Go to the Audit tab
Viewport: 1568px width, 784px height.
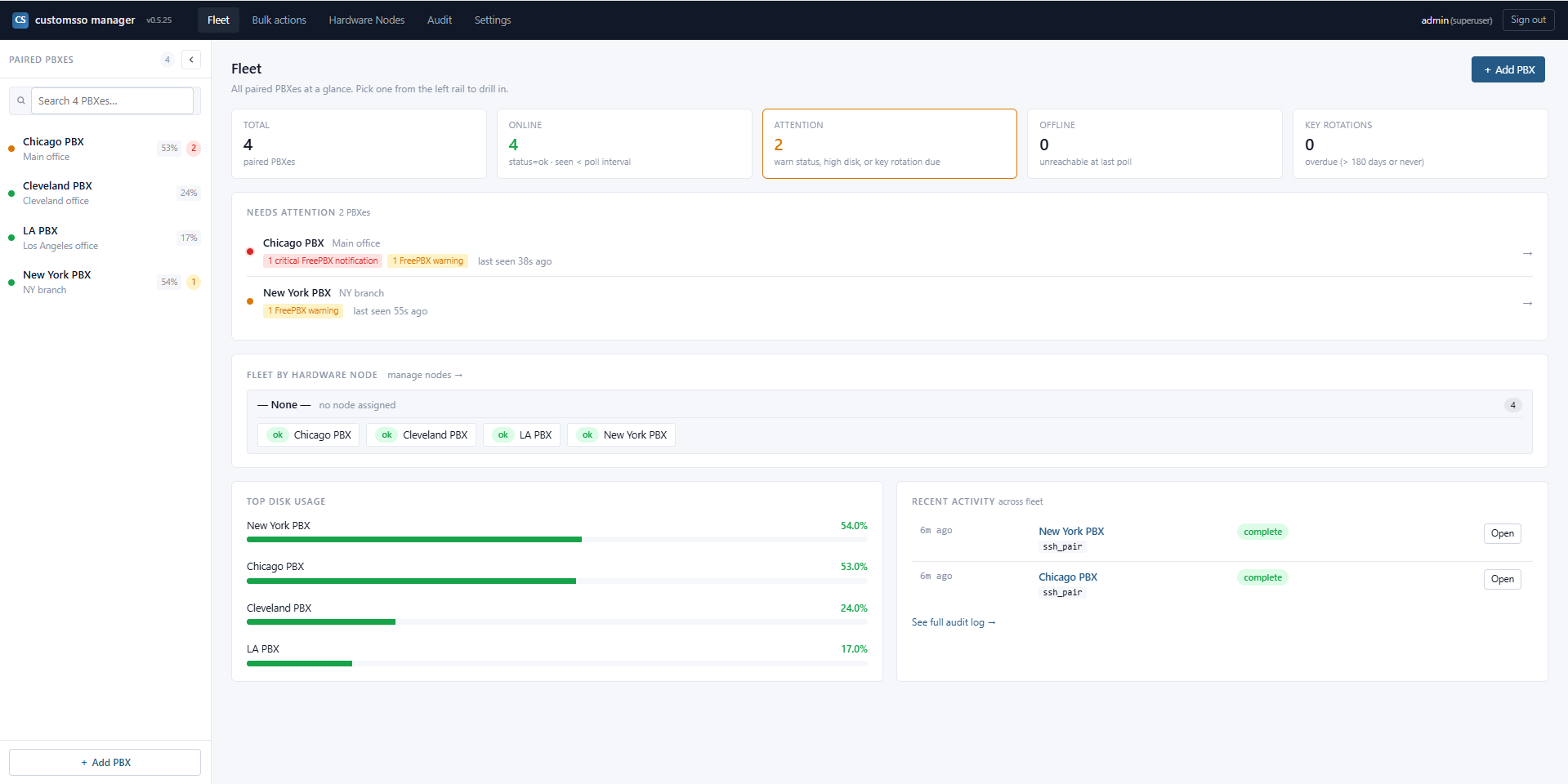(x=440, y=20)
